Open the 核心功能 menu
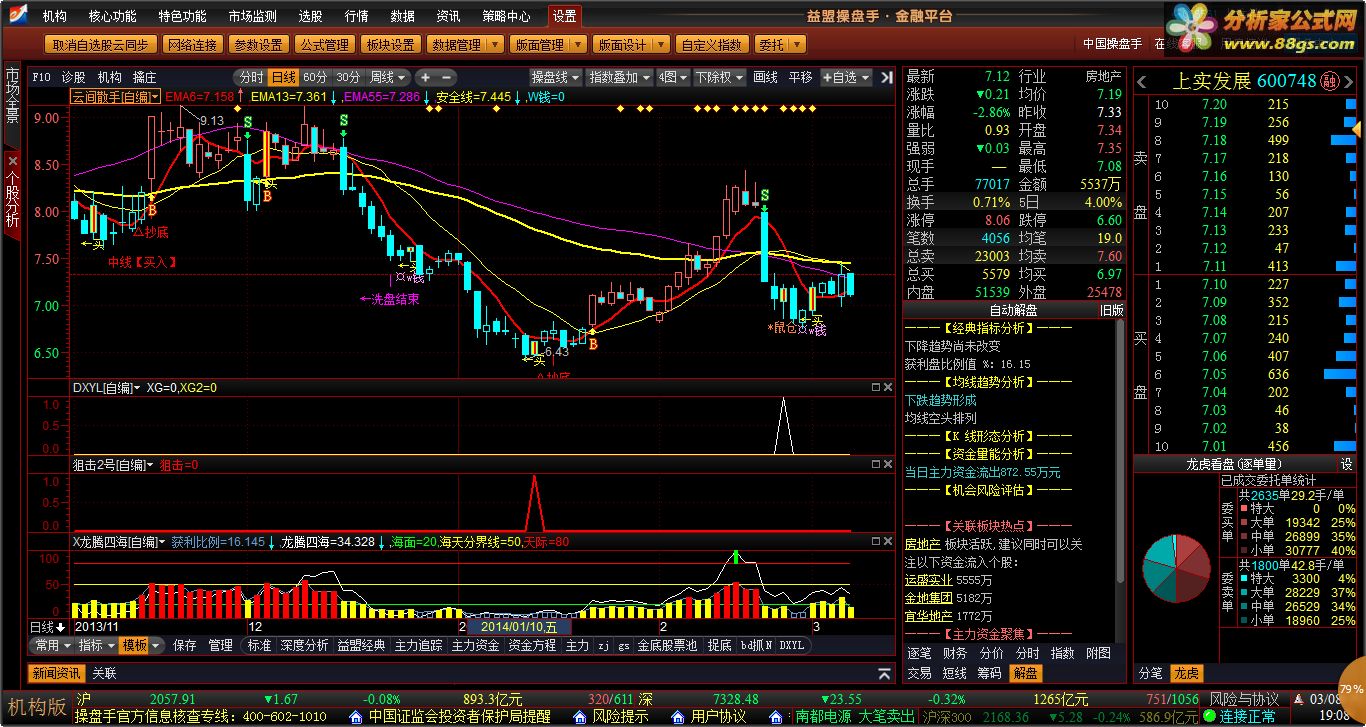1366x727 pixels. (x=112, y=16)
